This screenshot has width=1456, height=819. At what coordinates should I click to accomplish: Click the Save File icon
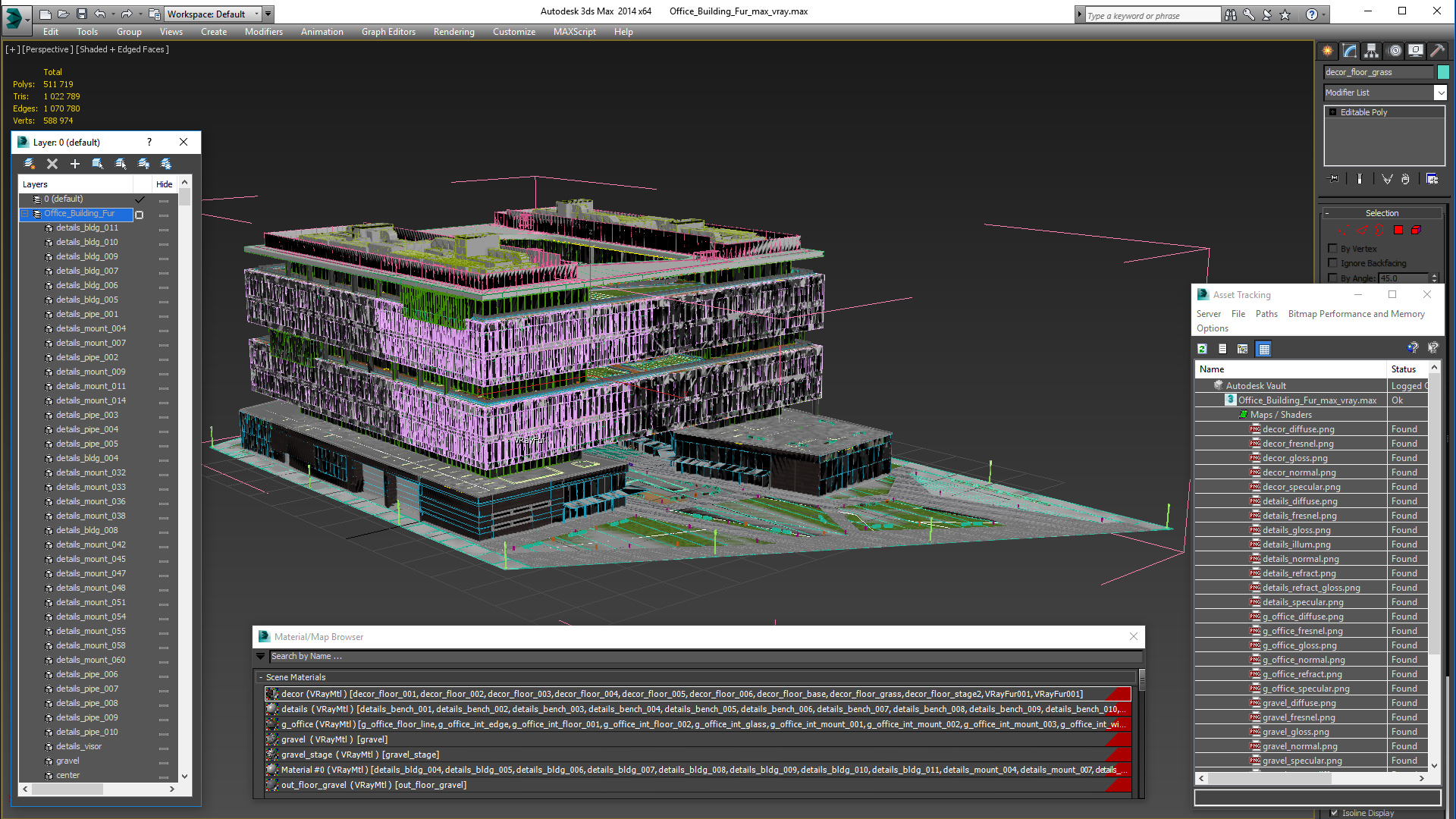coord(81,14)
